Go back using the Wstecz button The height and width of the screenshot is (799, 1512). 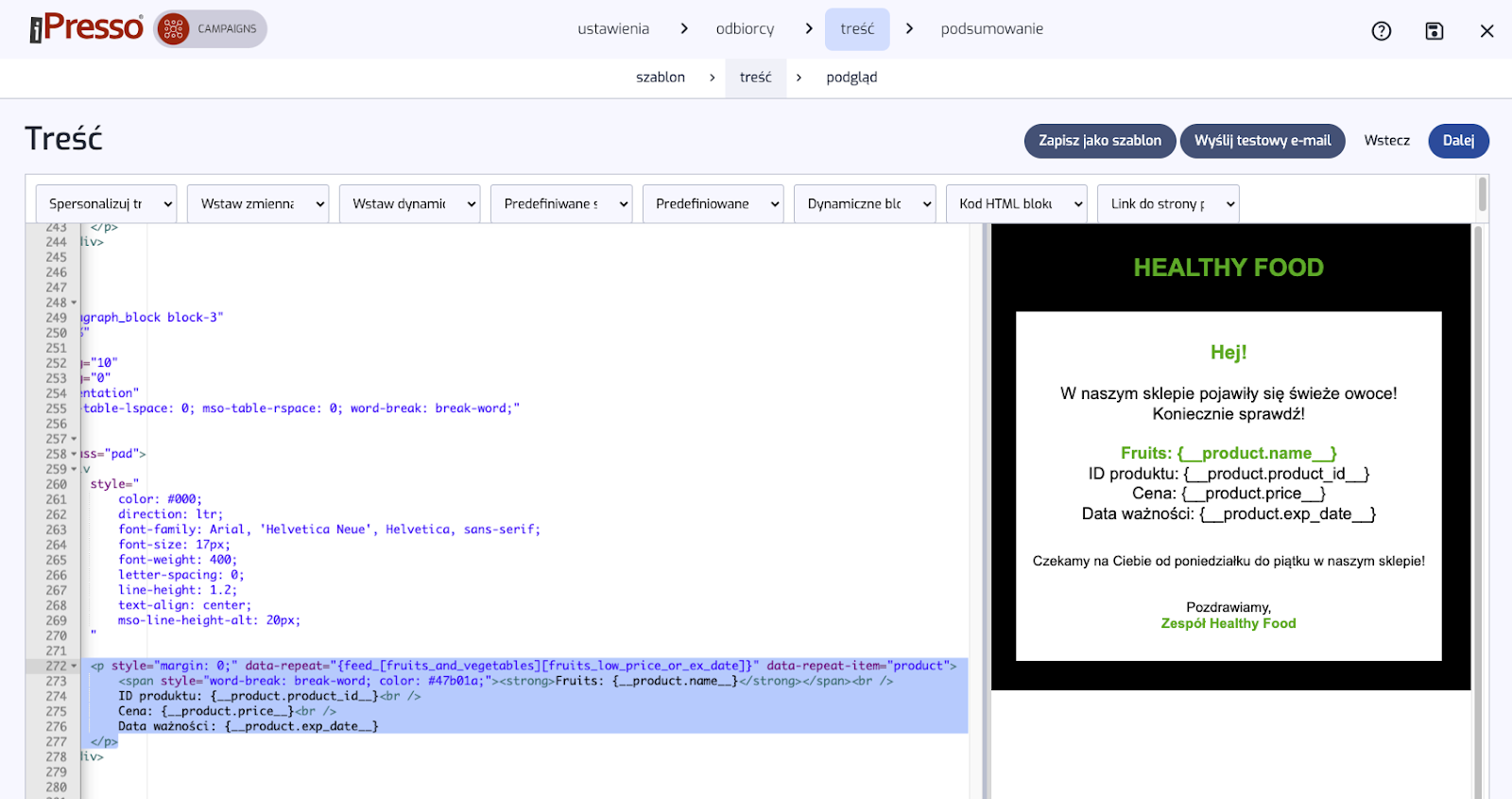point(1386,141)
